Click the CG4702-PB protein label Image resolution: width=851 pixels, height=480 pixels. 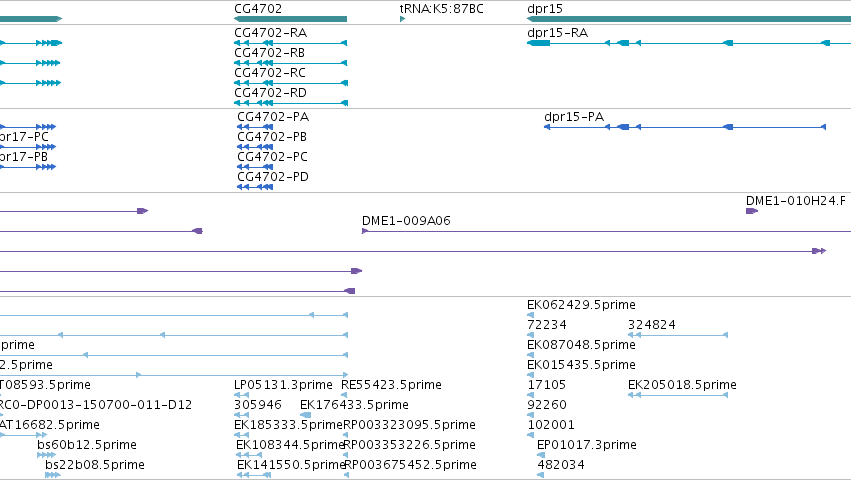click(272, 137)
